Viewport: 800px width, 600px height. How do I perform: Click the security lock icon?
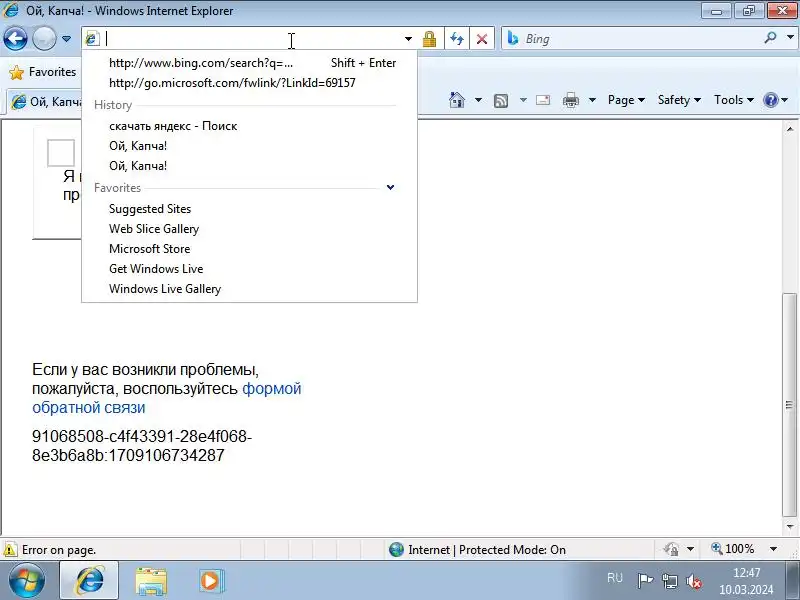pyautogui.click(x=430, y=39)
